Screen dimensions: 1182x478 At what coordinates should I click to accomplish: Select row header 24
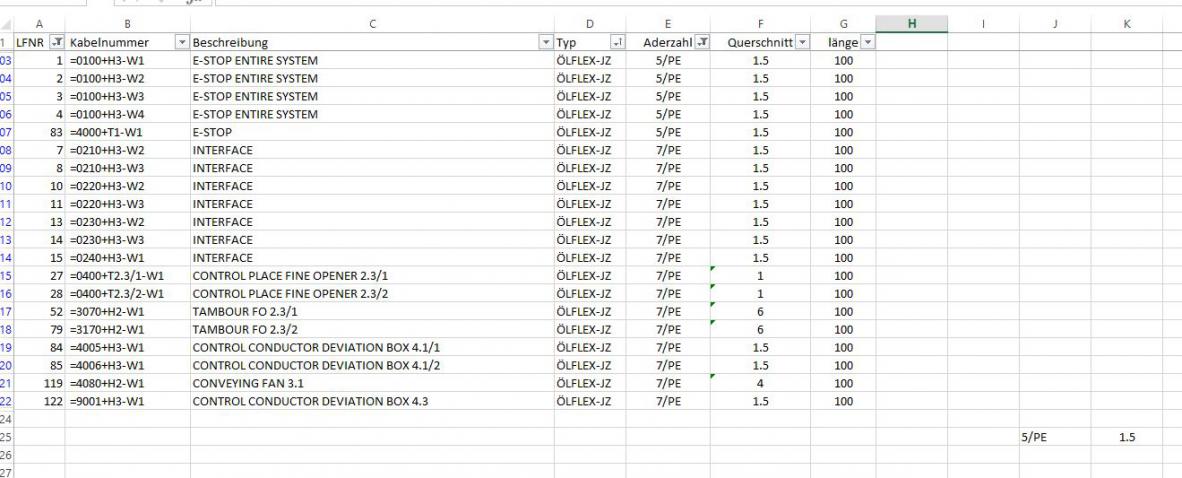point(7,419)
